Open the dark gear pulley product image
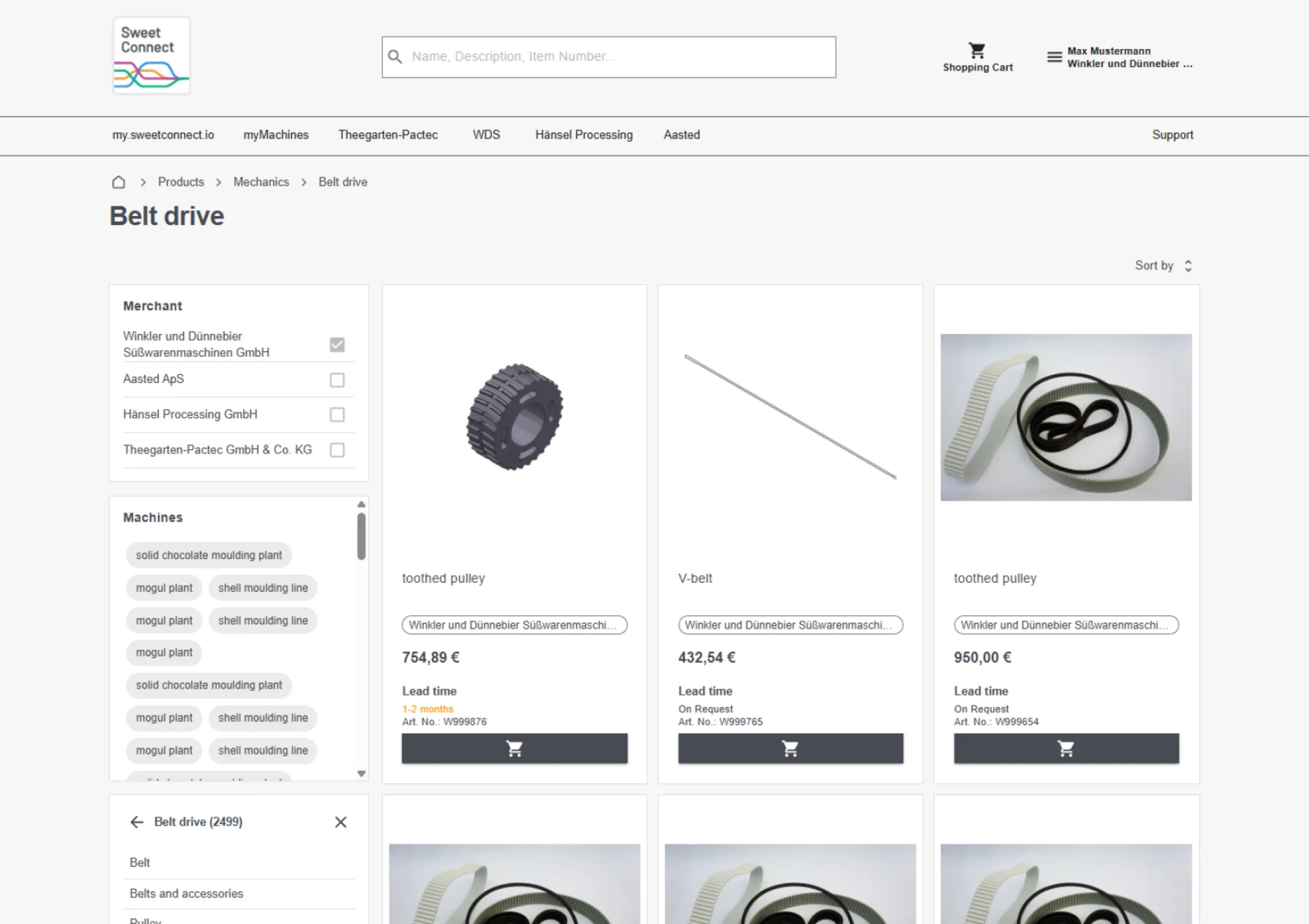This screenshot has width=1309, height=924. pyautogui.click(x=514, y=416)
